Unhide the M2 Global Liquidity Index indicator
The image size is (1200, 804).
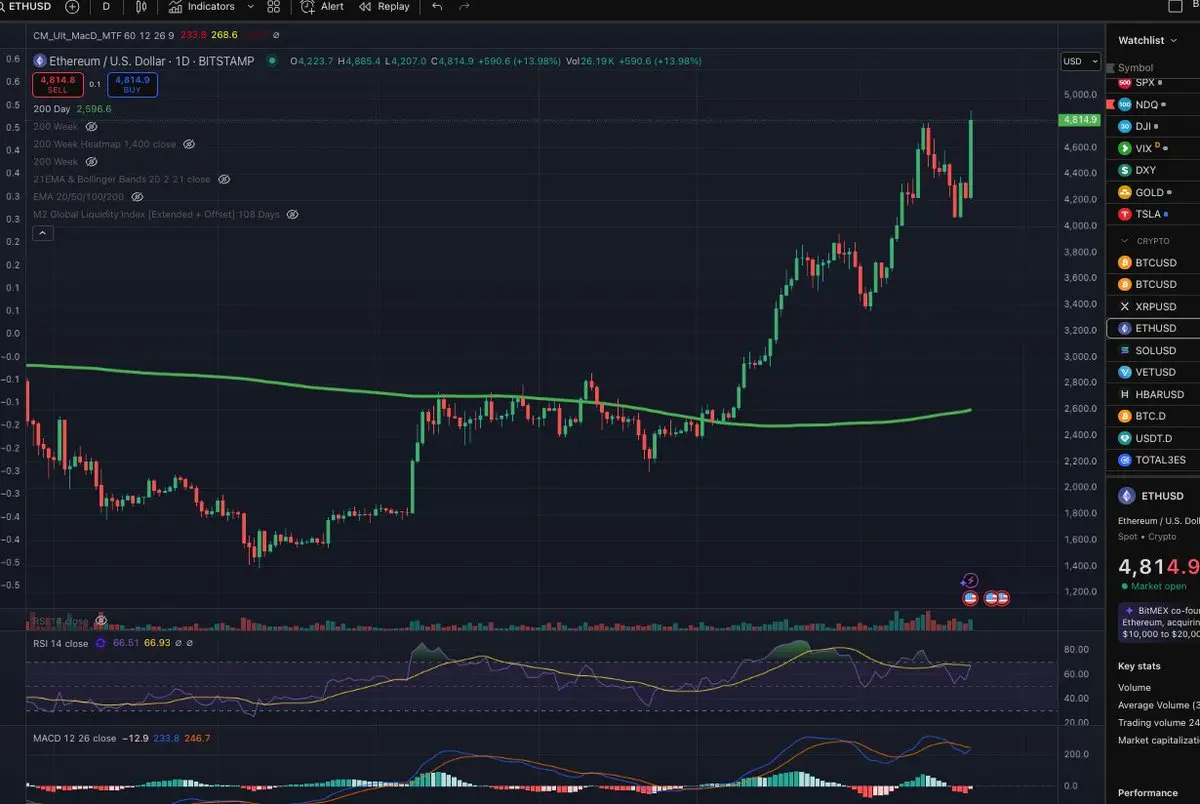(293, 214)
